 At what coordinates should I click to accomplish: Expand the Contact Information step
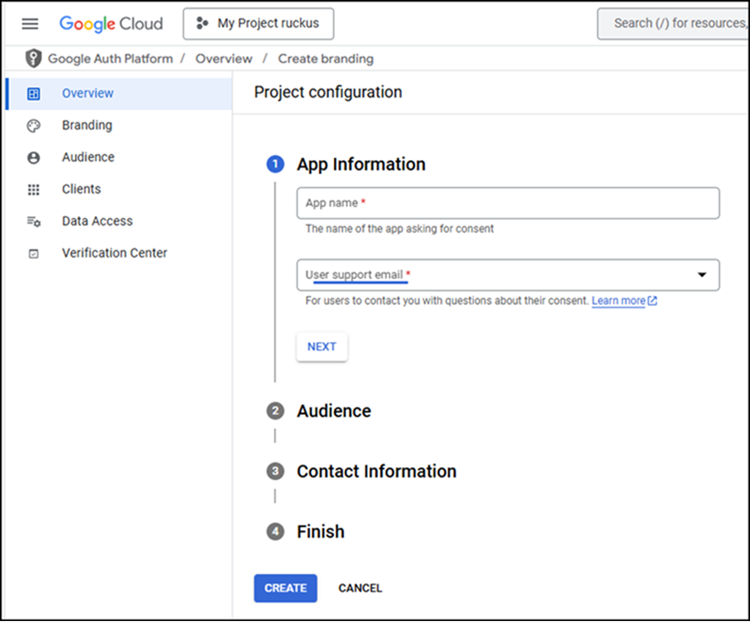pyautogui.click(x=376, y=471)
